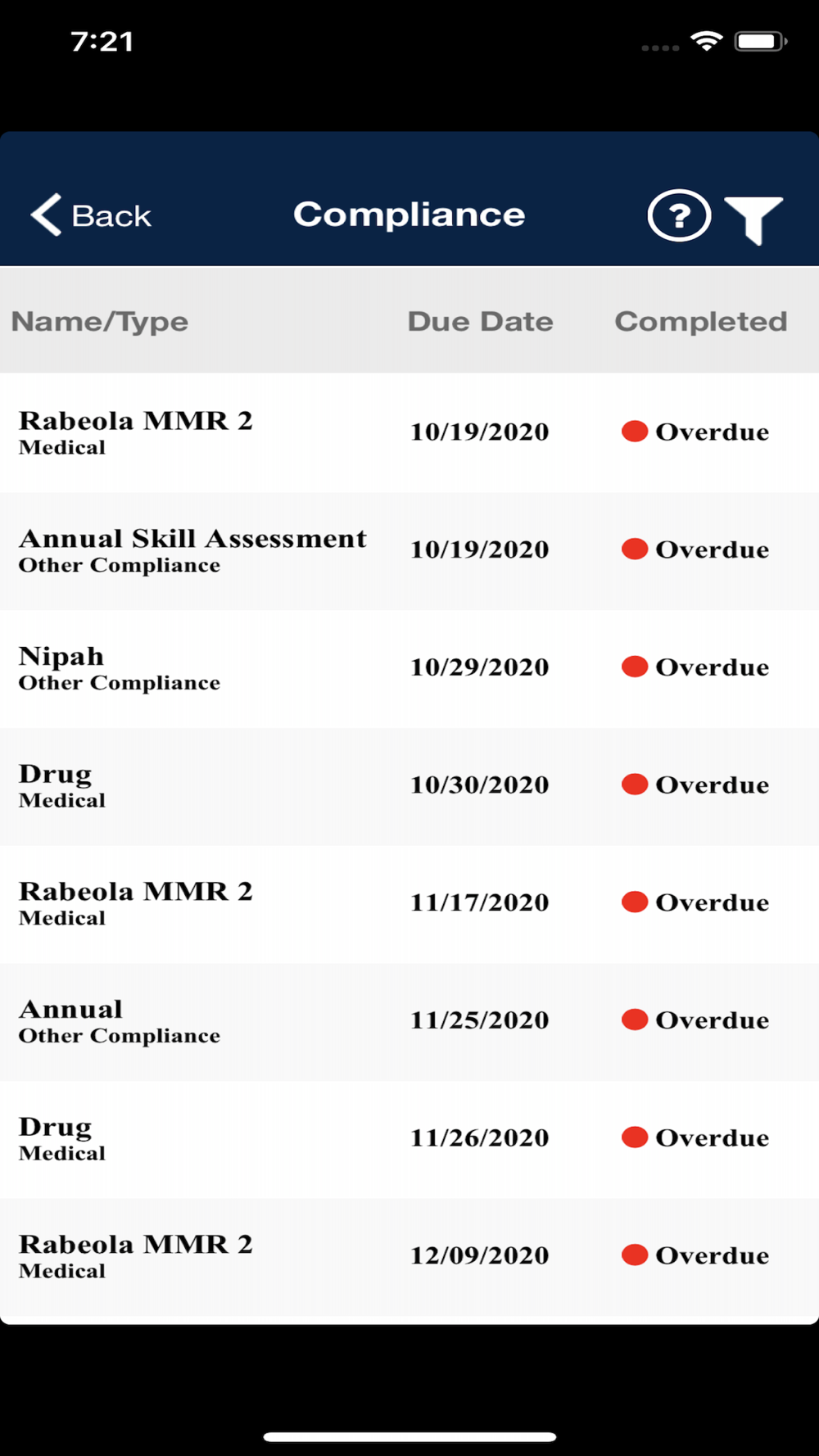The height and width of the screenshot is (1456, 819).
Task: Open the Annual Skill Assessment entry
Action: tap(409, 550)
